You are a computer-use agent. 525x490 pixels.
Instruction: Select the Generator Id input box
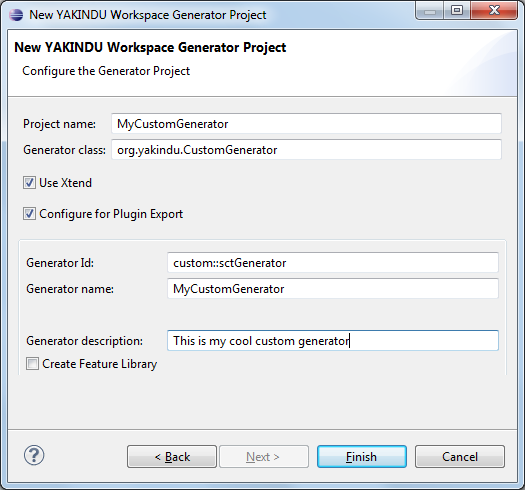[333, 263]
